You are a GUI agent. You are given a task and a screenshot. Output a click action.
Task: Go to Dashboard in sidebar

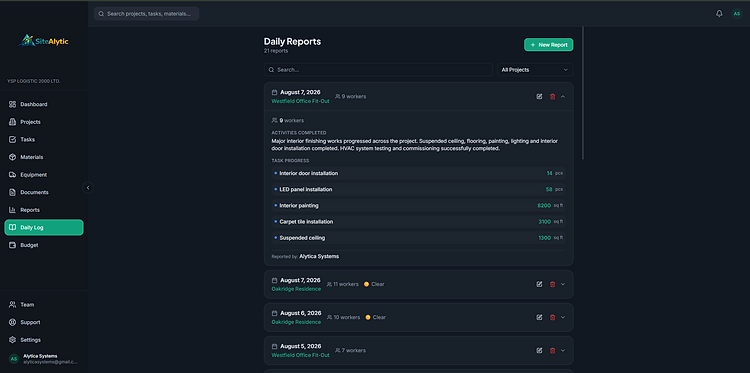(44, 104)
